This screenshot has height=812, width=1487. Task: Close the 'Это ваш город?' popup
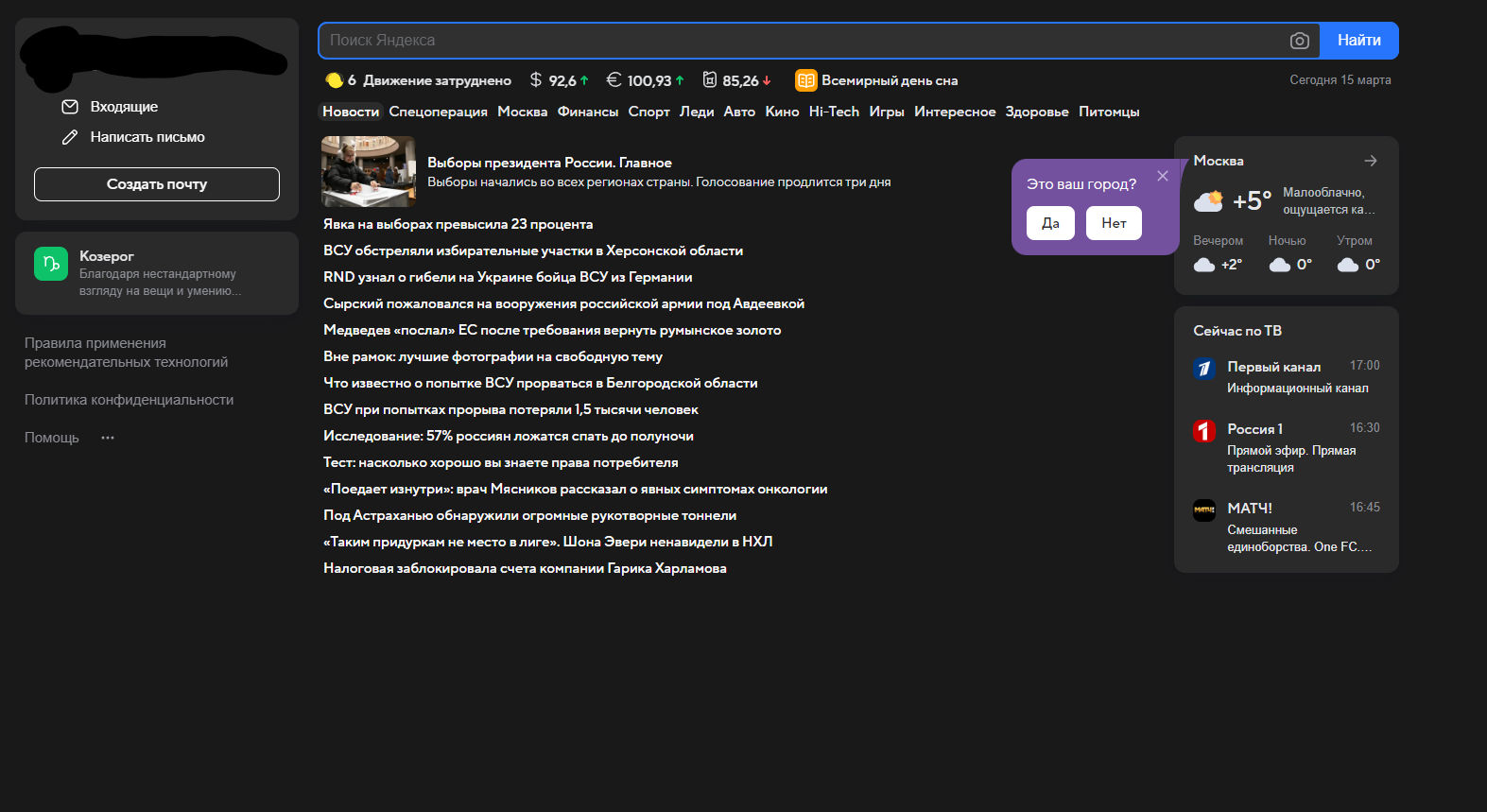coord(1163,176)
